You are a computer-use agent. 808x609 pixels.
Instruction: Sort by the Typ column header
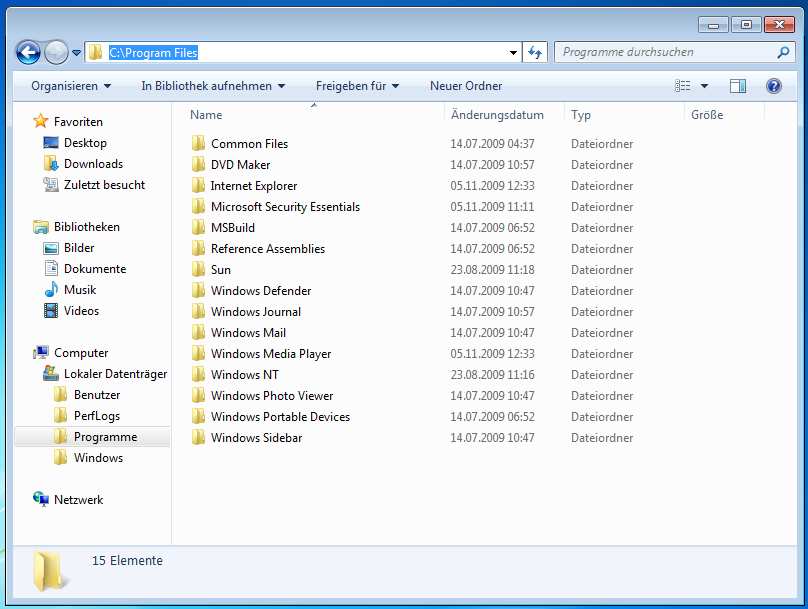tap(581, 115)
